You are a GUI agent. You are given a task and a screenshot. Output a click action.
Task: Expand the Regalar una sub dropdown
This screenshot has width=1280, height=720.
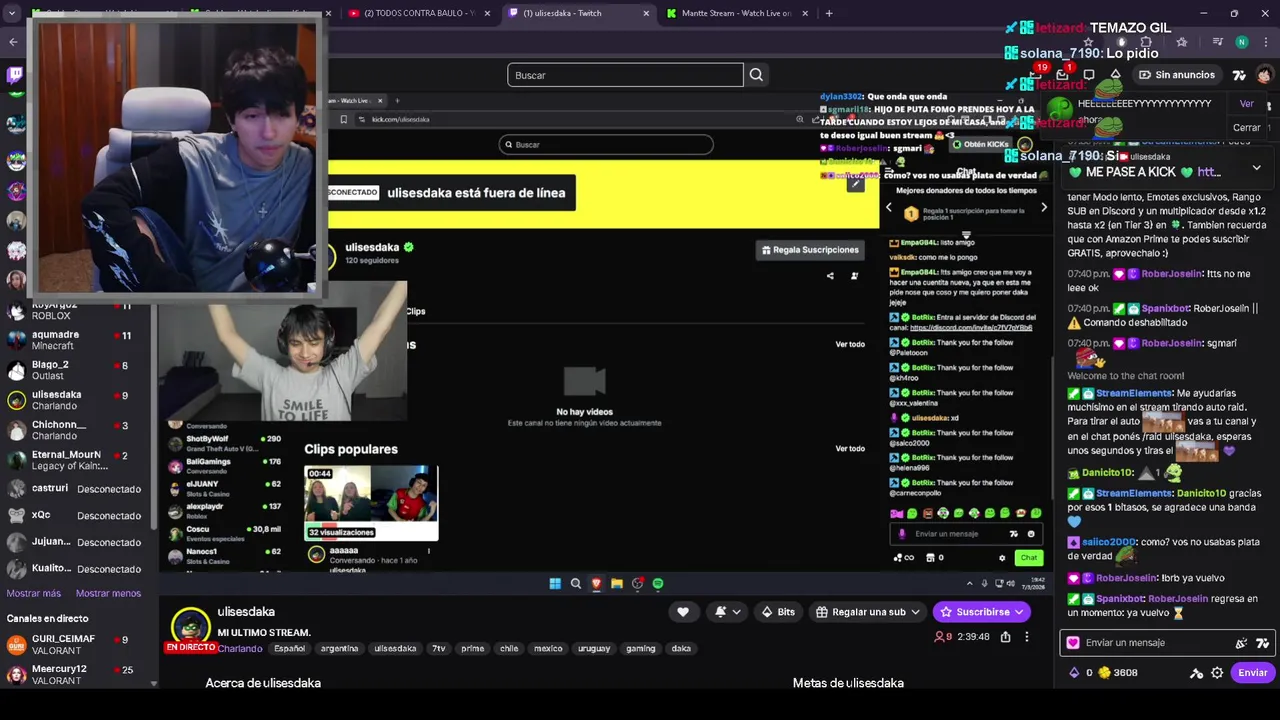tap(915, 612)
